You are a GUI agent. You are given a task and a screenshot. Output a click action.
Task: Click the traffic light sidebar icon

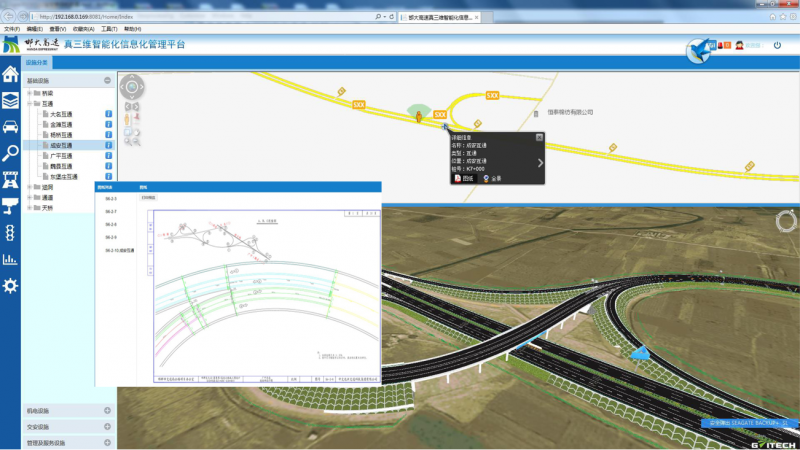point(10,233)
